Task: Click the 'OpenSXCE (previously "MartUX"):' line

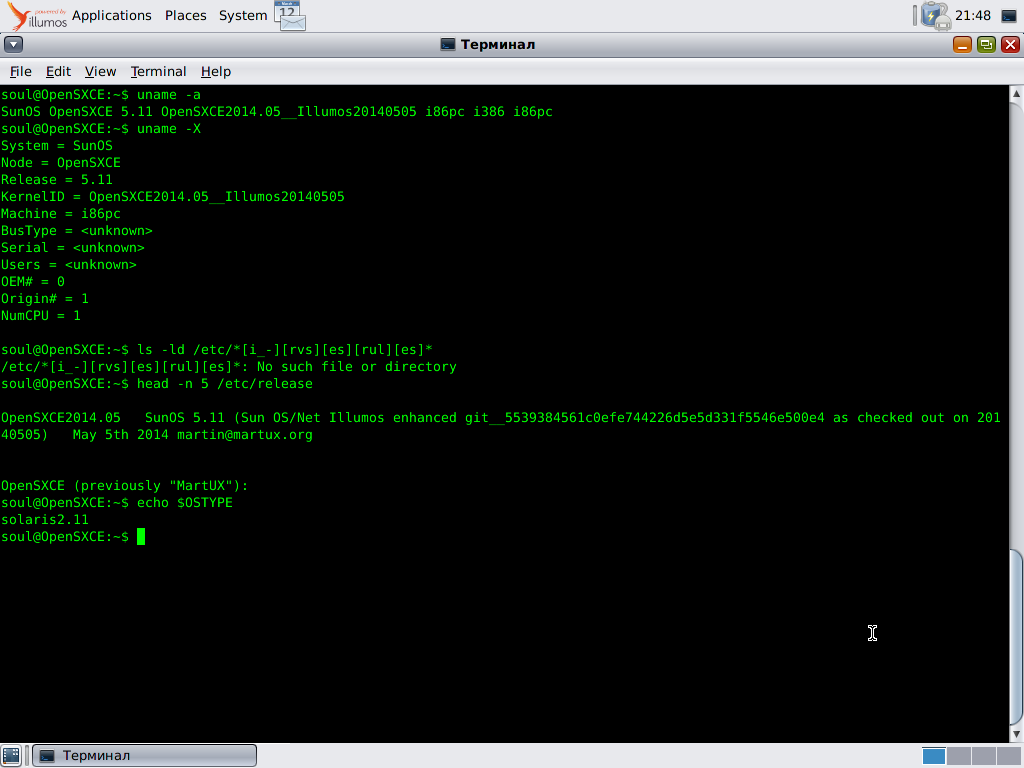Action: [125, 485]
